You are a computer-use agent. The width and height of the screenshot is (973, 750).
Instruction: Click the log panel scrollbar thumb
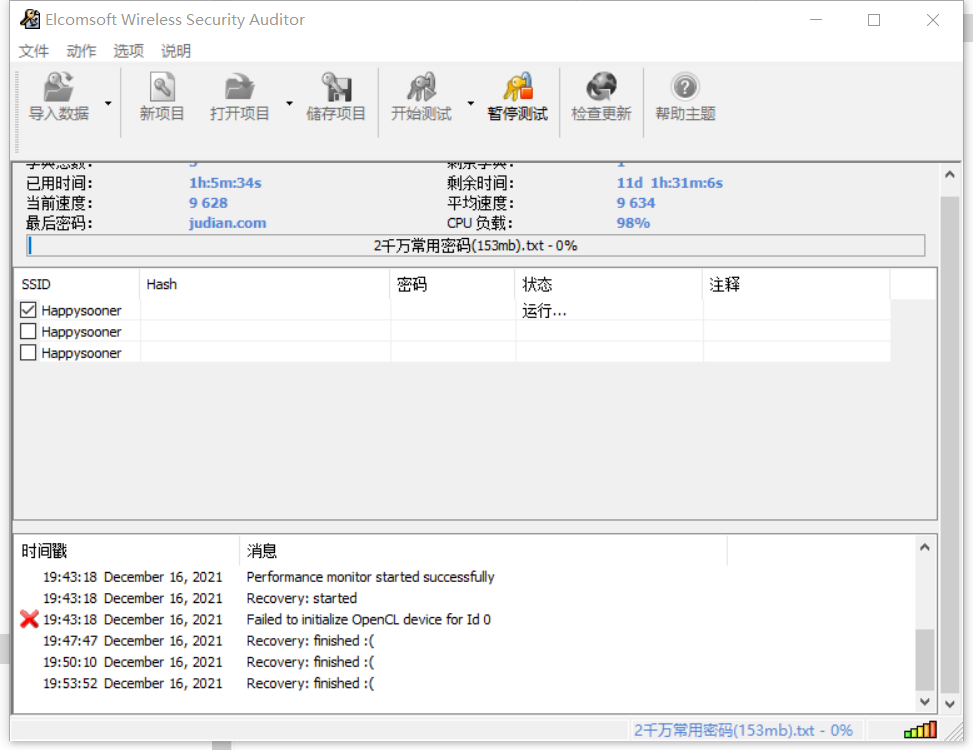(925, 659)
